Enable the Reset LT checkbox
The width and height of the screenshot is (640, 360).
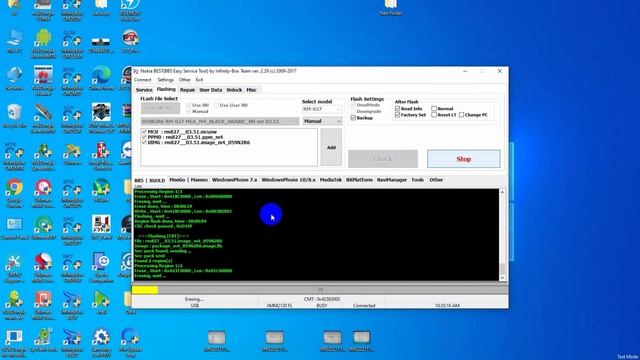click(x=434, y=115)
